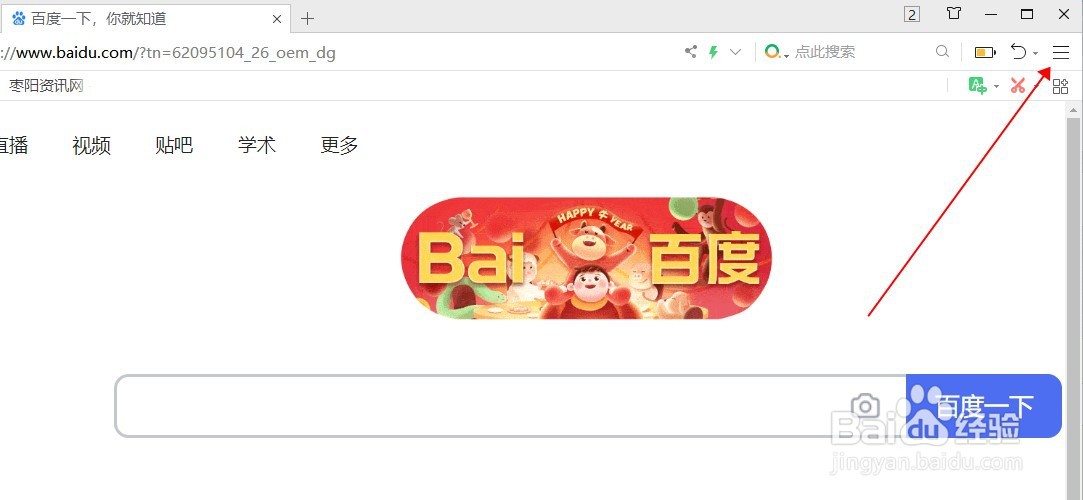Open the 贴吧 navigation link
Image resolution: width=1083 pixels, height=500 pixels.
tap(174, 145)
